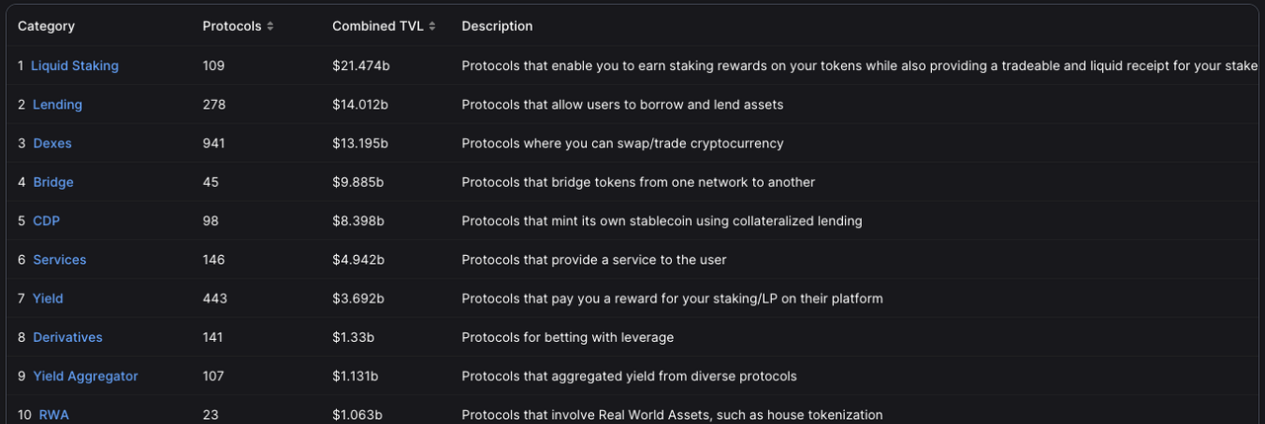Open the Bridge category link
The image size is (1265, 424).
click(53, 183)
